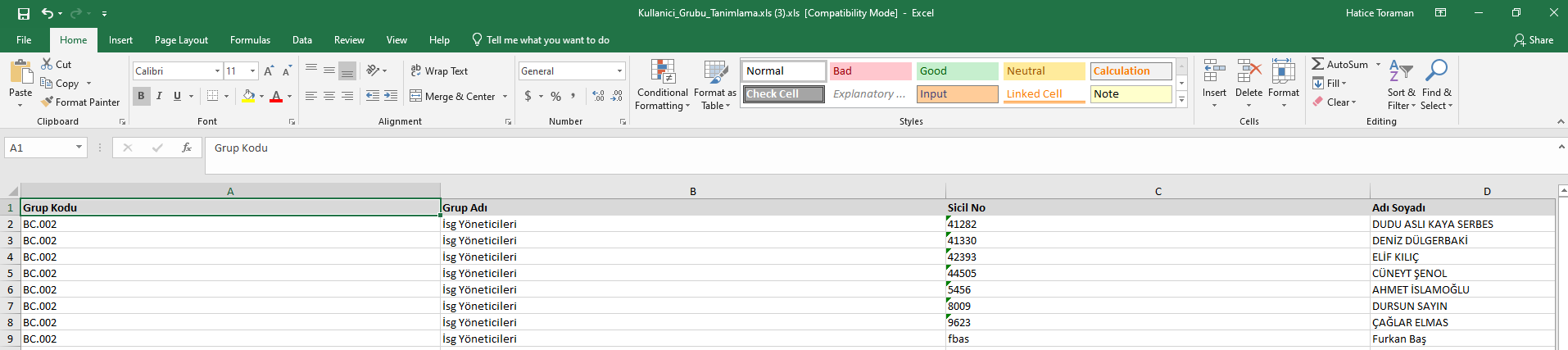
Task: Apply the Good cell style
Action: (956, 71)
